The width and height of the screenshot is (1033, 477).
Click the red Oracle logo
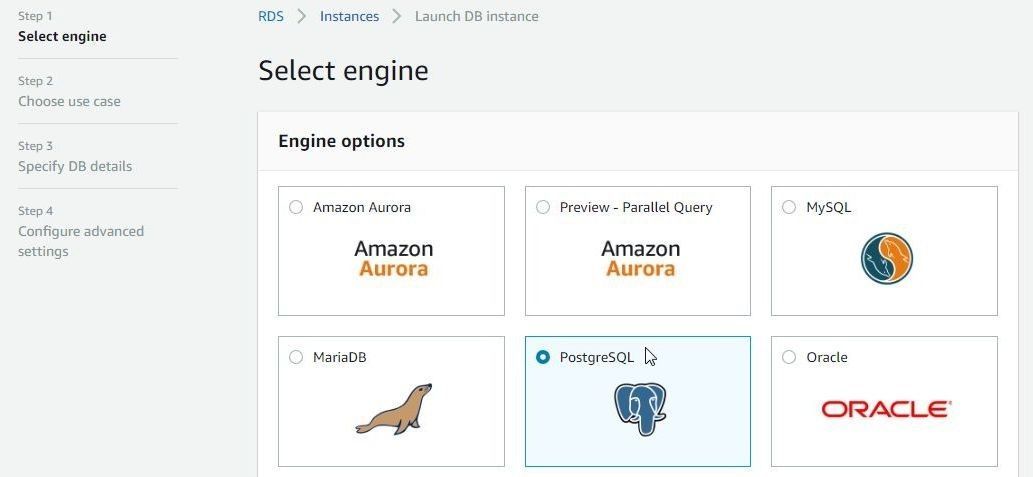[x=886, y=409]
